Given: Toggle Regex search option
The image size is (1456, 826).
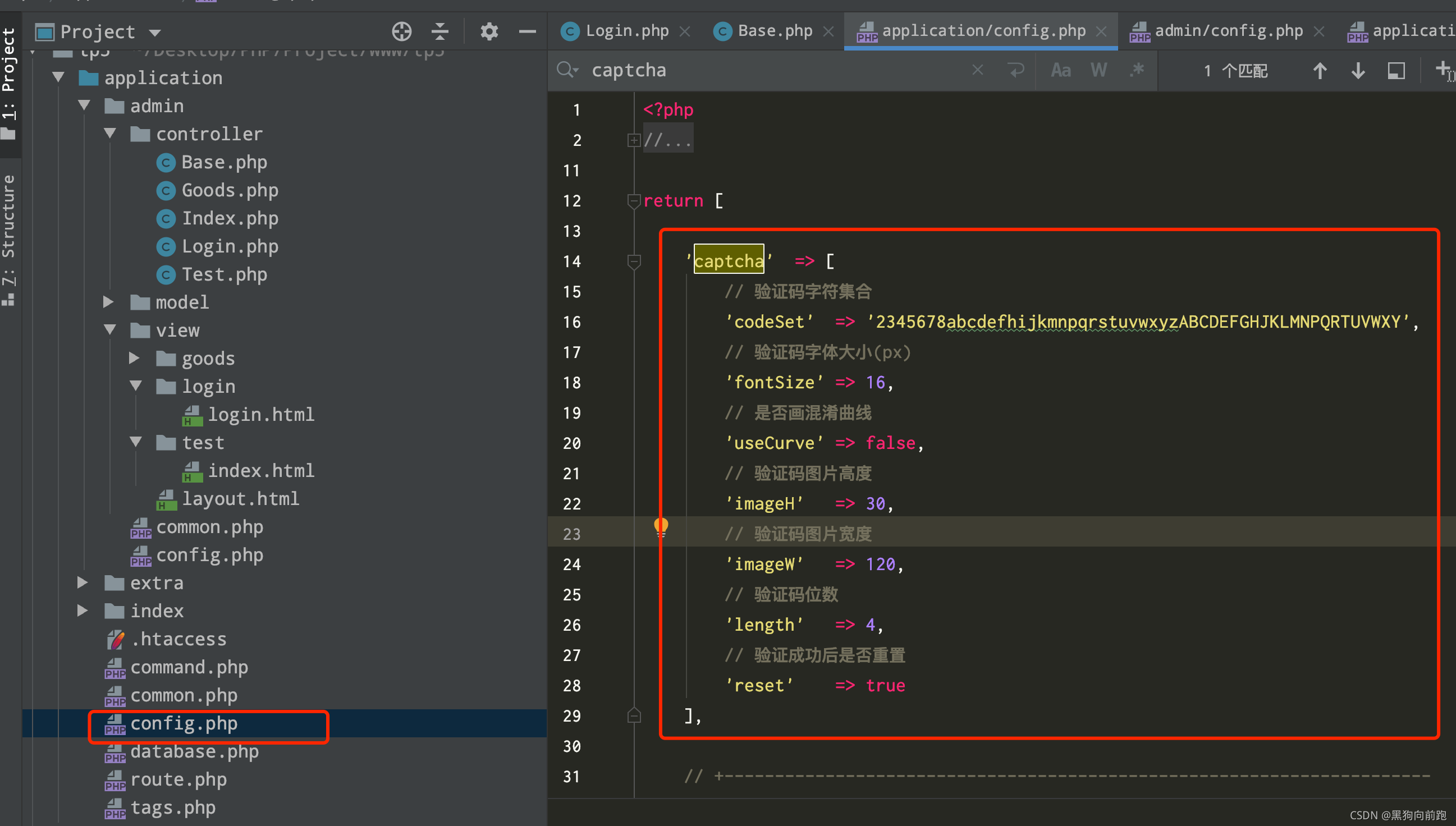Looking at the screenshot, I should pyautogui.click(x=1137, y=70).
